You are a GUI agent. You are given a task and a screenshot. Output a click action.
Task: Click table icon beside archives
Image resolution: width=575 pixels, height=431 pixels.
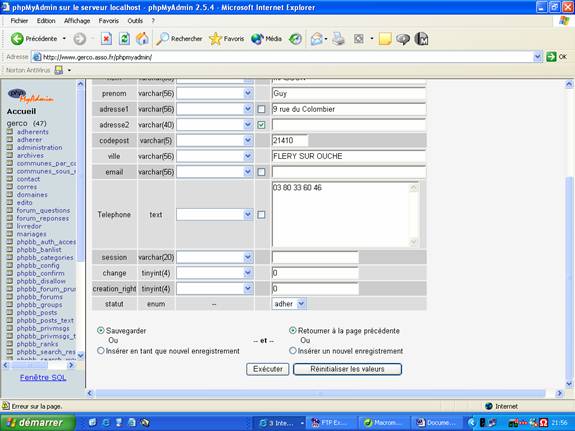[x=10, y=155]
